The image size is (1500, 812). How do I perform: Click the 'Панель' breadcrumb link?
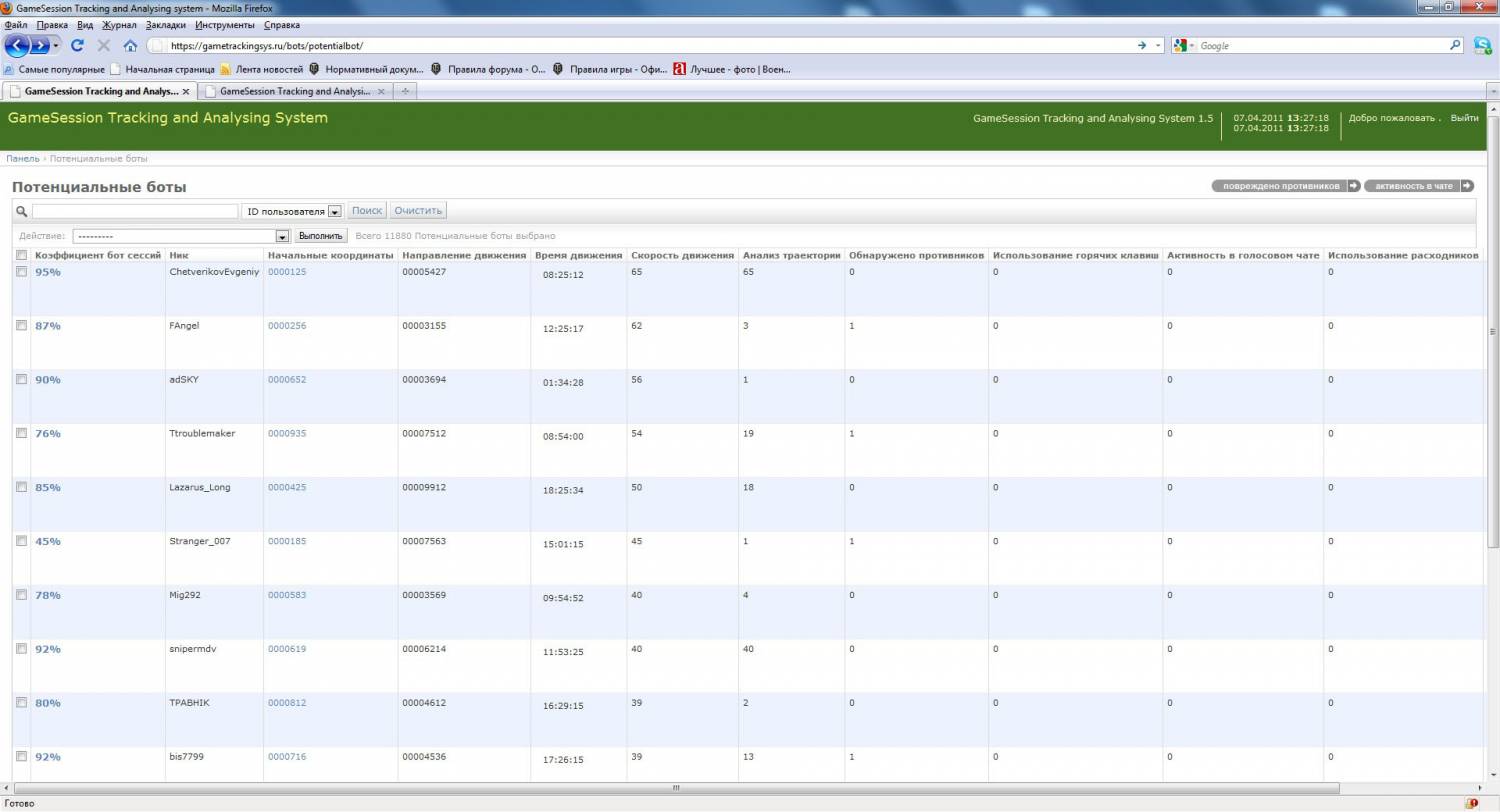[x=23, y=159]
